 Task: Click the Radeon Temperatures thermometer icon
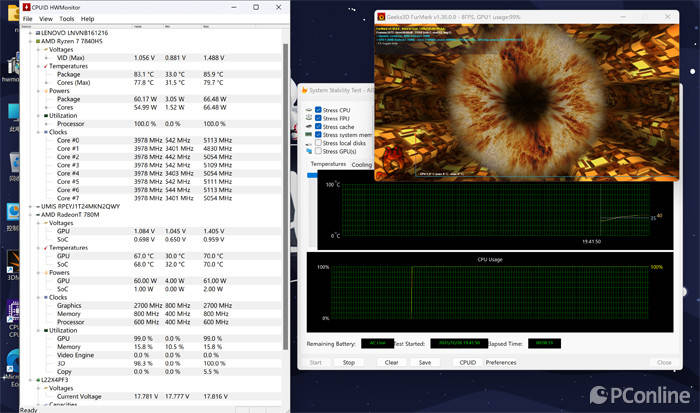click(46, 248)
